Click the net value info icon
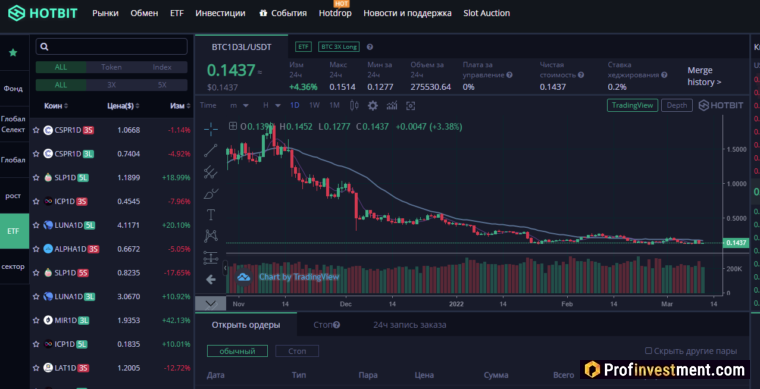This screenshot has height=389, width=760. pos(581,75)
